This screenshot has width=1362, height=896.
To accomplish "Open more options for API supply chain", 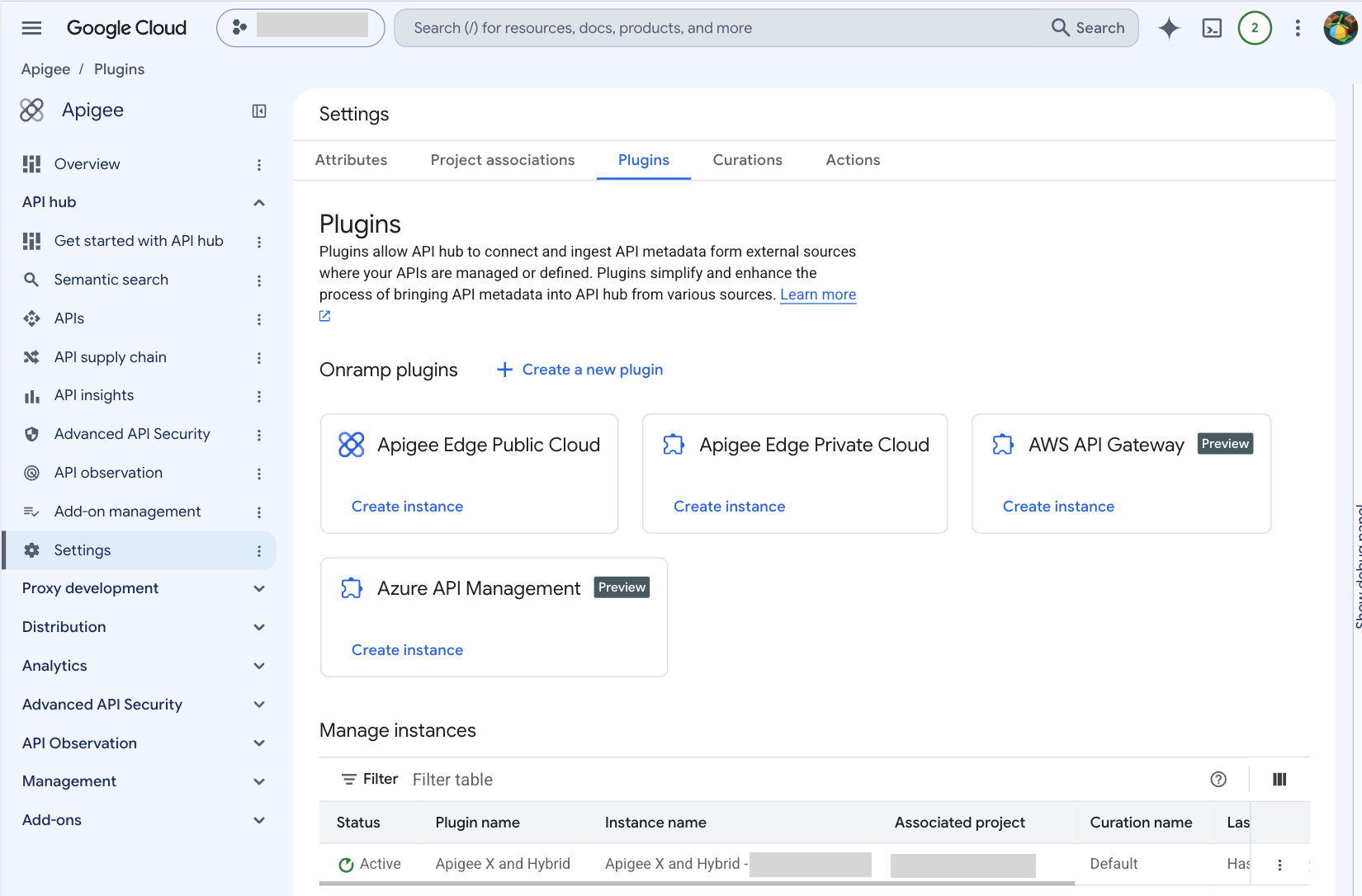I will 259,358.
